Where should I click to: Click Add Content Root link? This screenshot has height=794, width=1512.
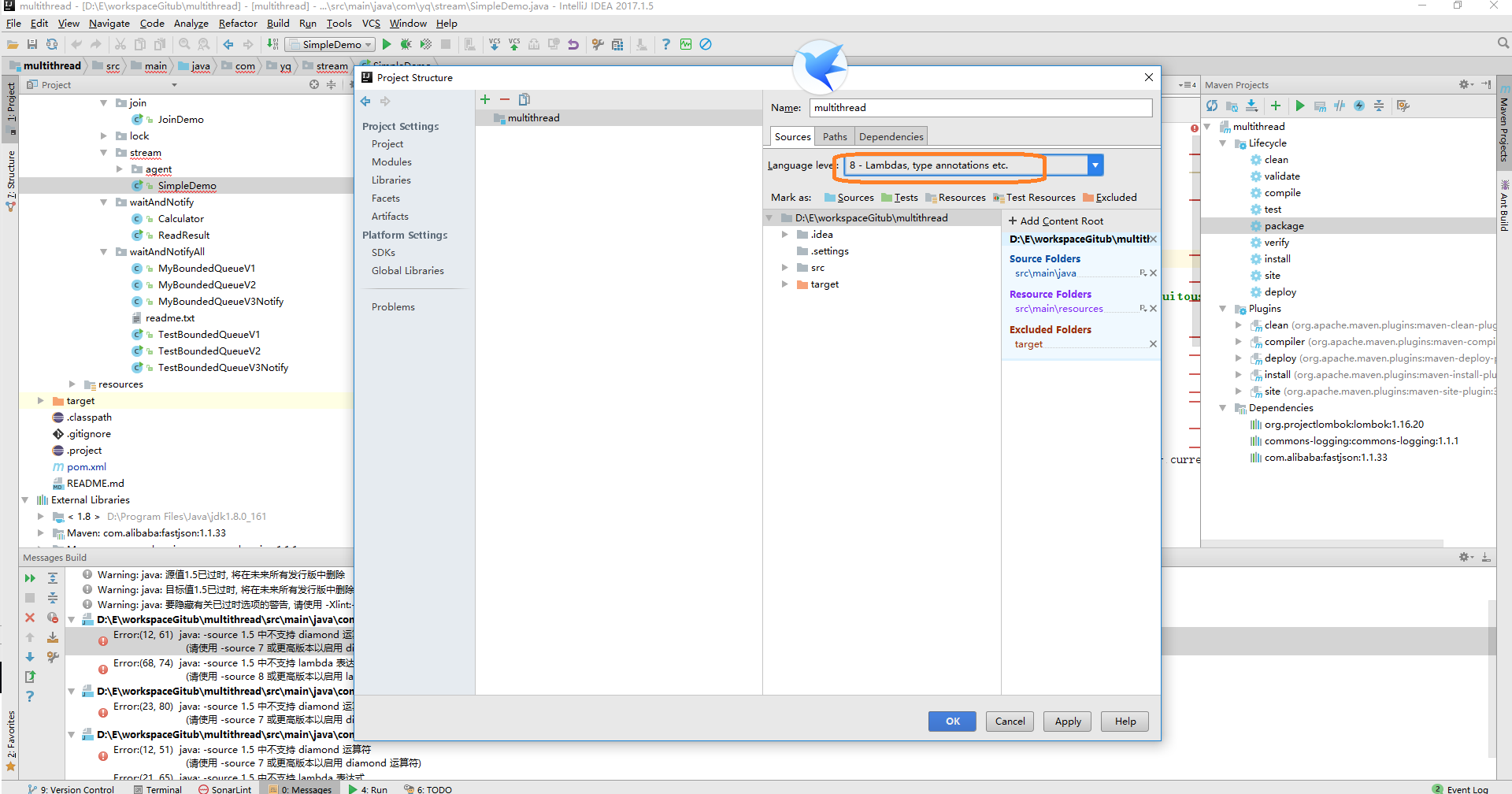tap(1056, 221)
